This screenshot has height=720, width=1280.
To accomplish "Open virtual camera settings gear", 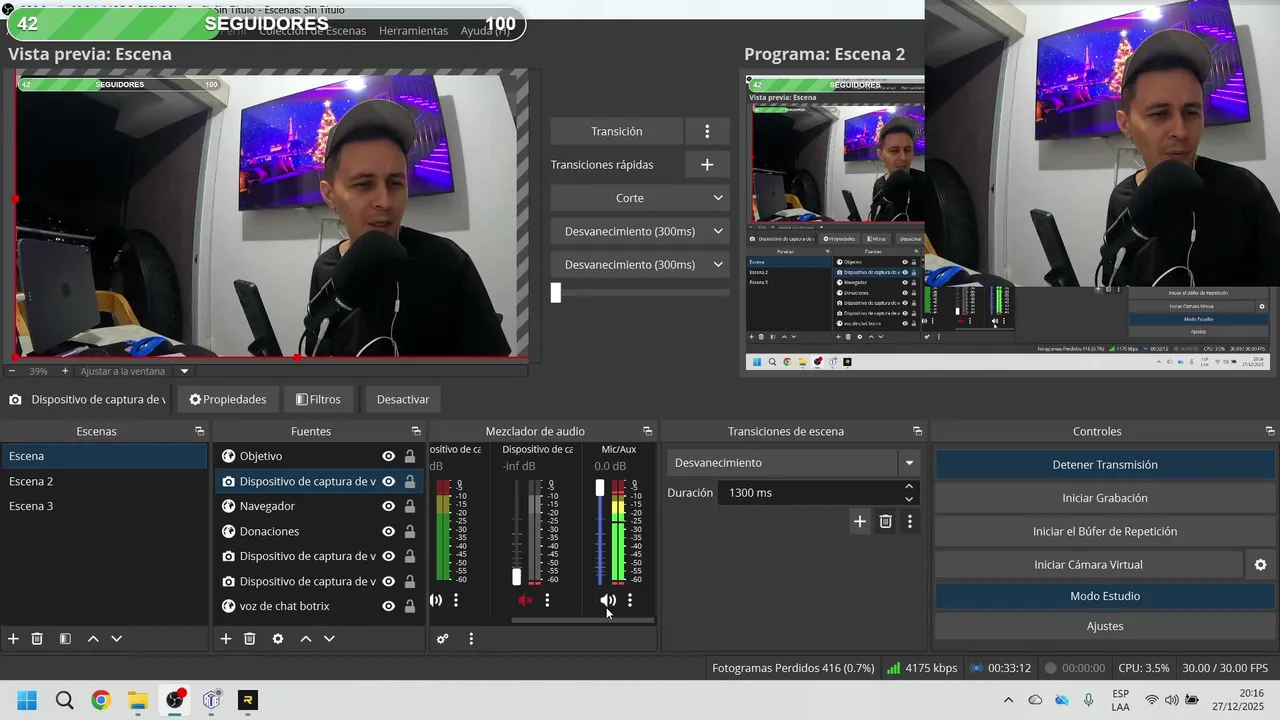I will [x=1261, y=565].
